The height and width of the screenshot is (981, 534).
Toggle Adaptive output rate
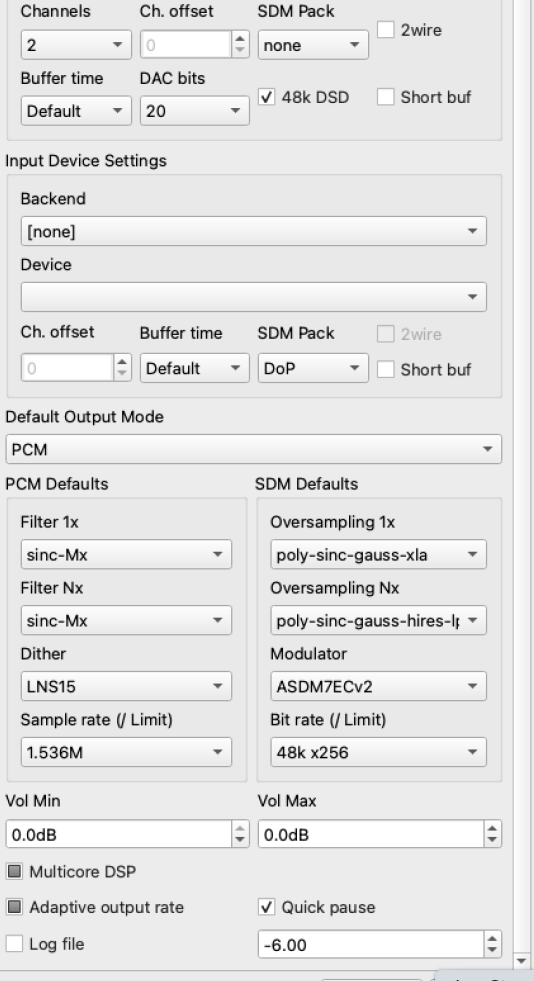(x=14, y=907)
